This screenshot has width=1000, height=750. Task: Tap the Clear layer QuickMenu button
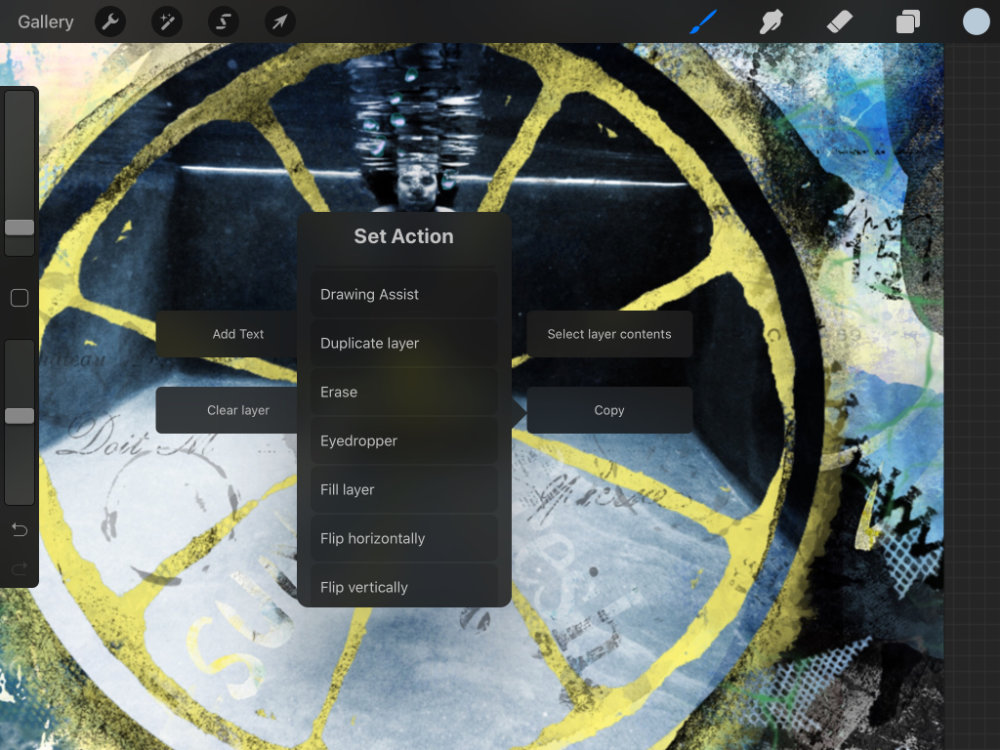(x=226, y=410)
